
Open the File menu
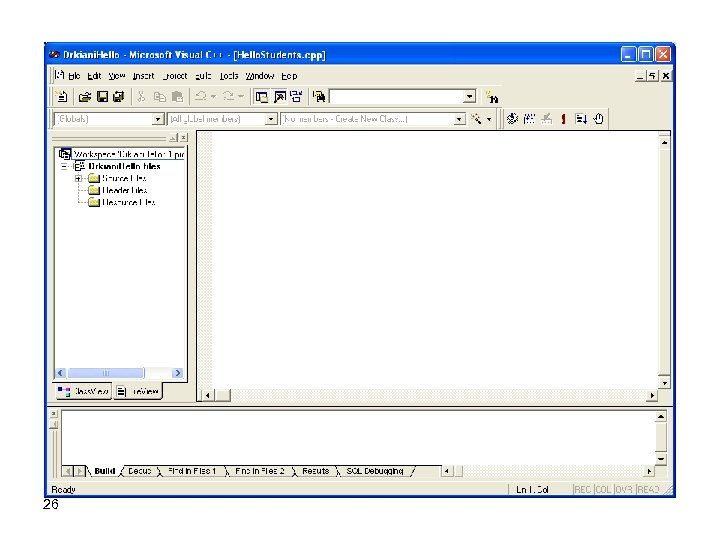[x=74, y=76]
